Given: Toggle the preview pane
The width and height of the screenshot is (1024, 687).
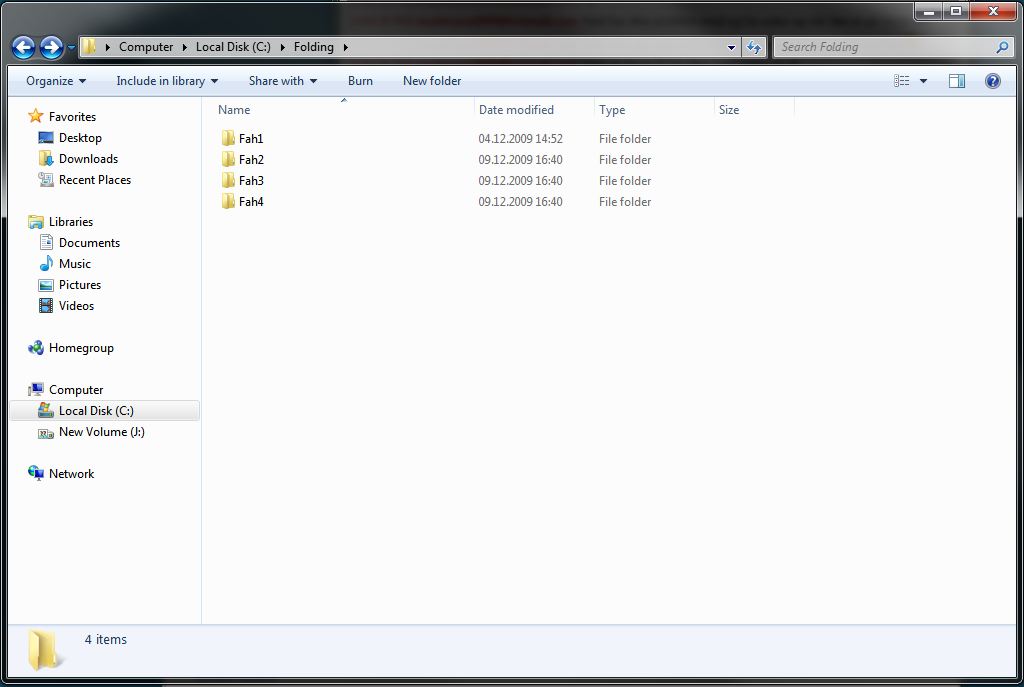Looking at the screenshot, I should [957, 81].
